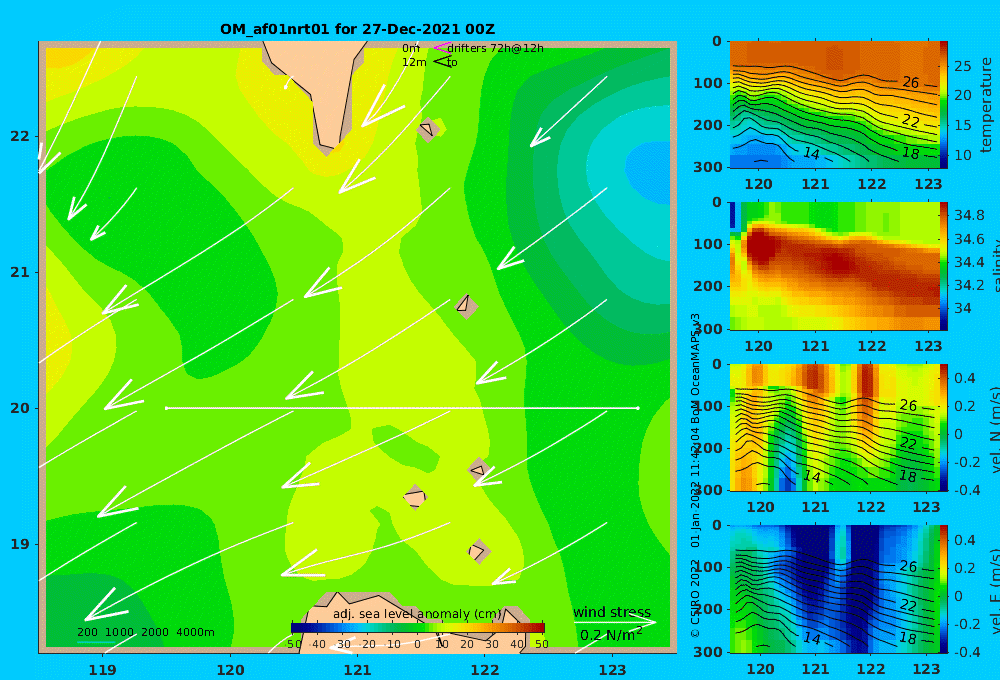This screenshot has height=680, width=1000.
Task: Click the vel. E colorbar
Action: pyautogui.click(x=944, y=589)
